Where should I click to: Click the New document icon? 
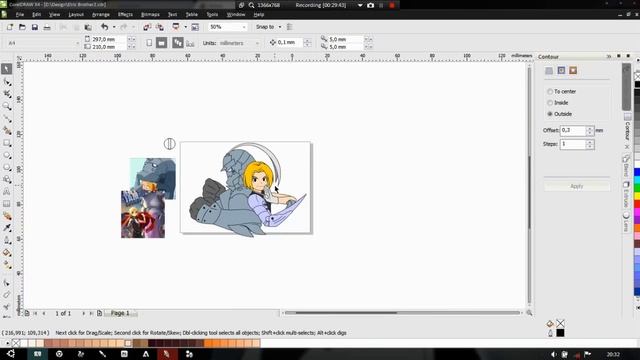[9, 27]
